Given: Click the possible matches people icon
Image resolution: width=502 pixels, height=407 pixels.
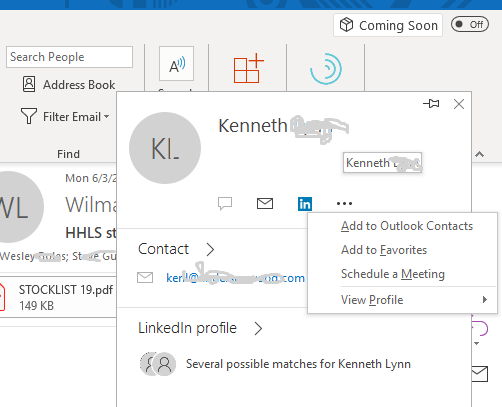Looking at the screenshot, I should 158,364.
